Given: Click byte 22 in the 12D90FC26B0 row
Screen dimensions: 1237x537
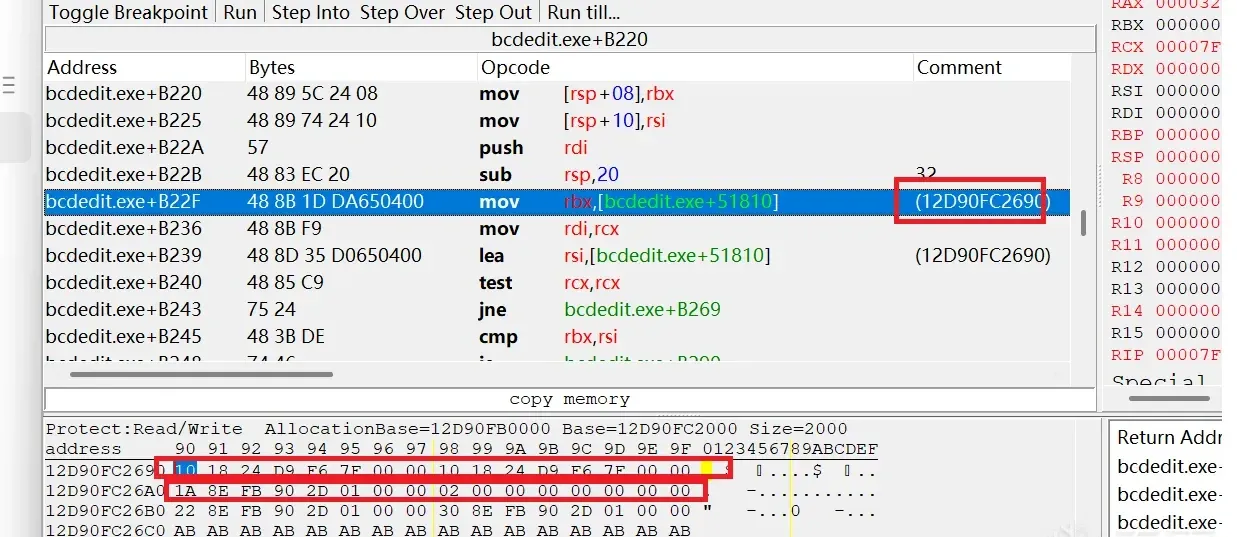Looking at the screenshot, I should [185, 511].
